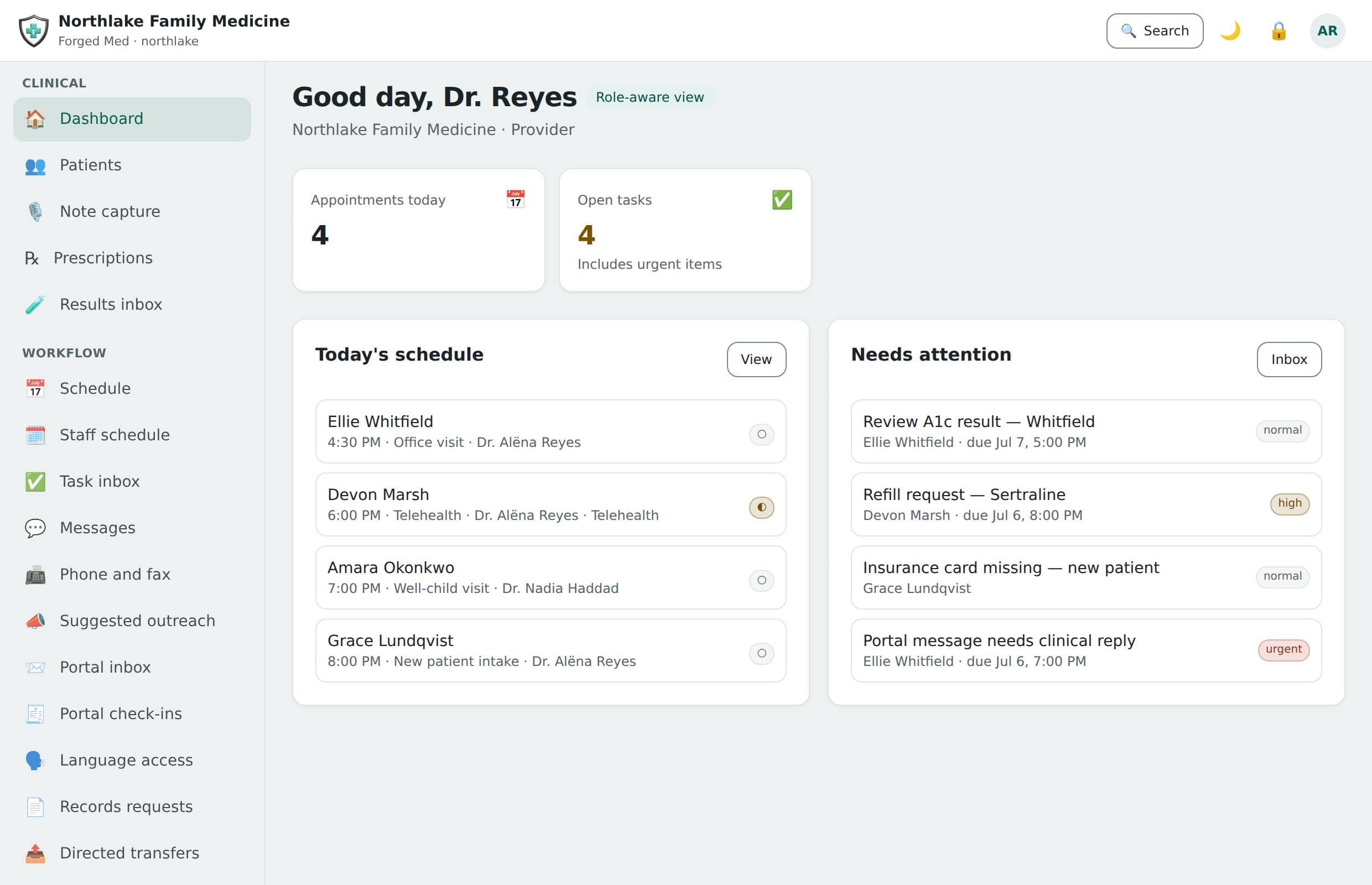Click the Role-aware view badge

coord(649,97)
